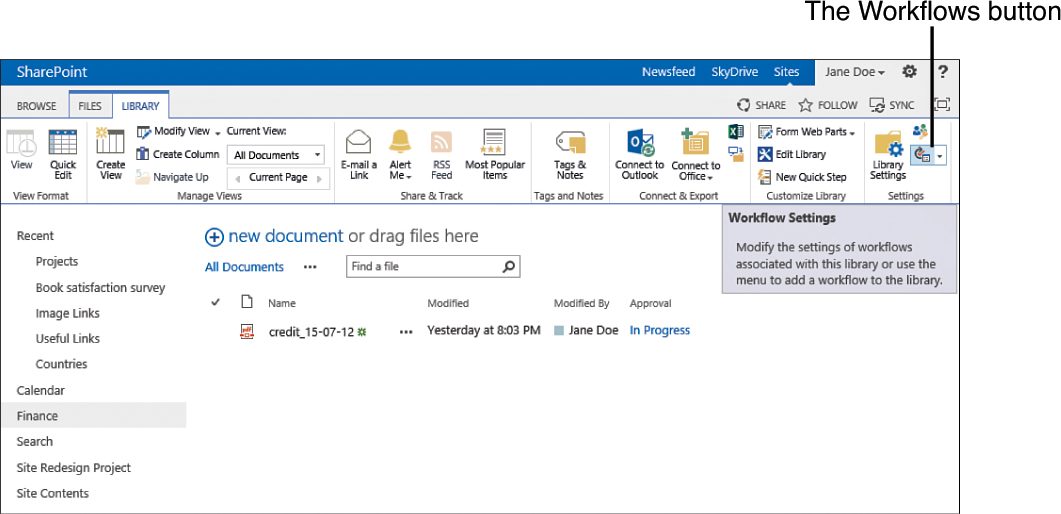The image size is (1061, 514).
Task: Click the plus icon beside new document
Action: (214, 237)
